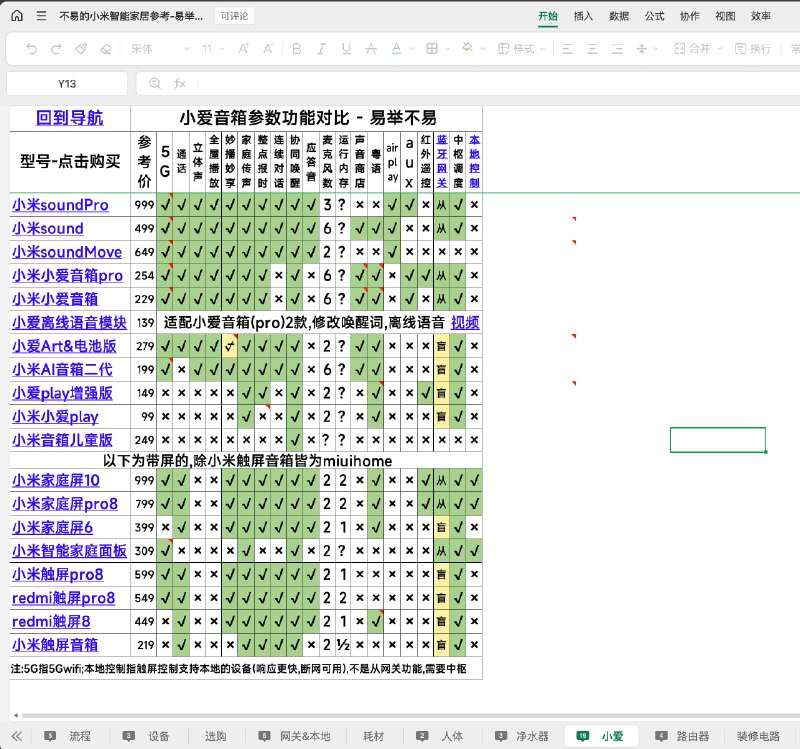The width and height of the screenshot is (800, 749).
Task: Open the 视图 ribbon tab
Action: coord(725,16)
